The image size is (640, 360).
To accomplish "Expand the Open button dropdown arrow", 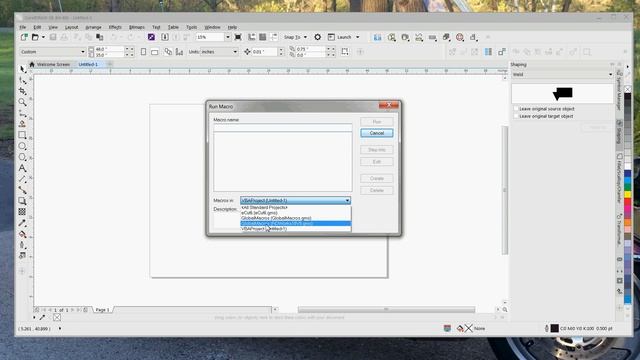I will (x=43, y=37).
